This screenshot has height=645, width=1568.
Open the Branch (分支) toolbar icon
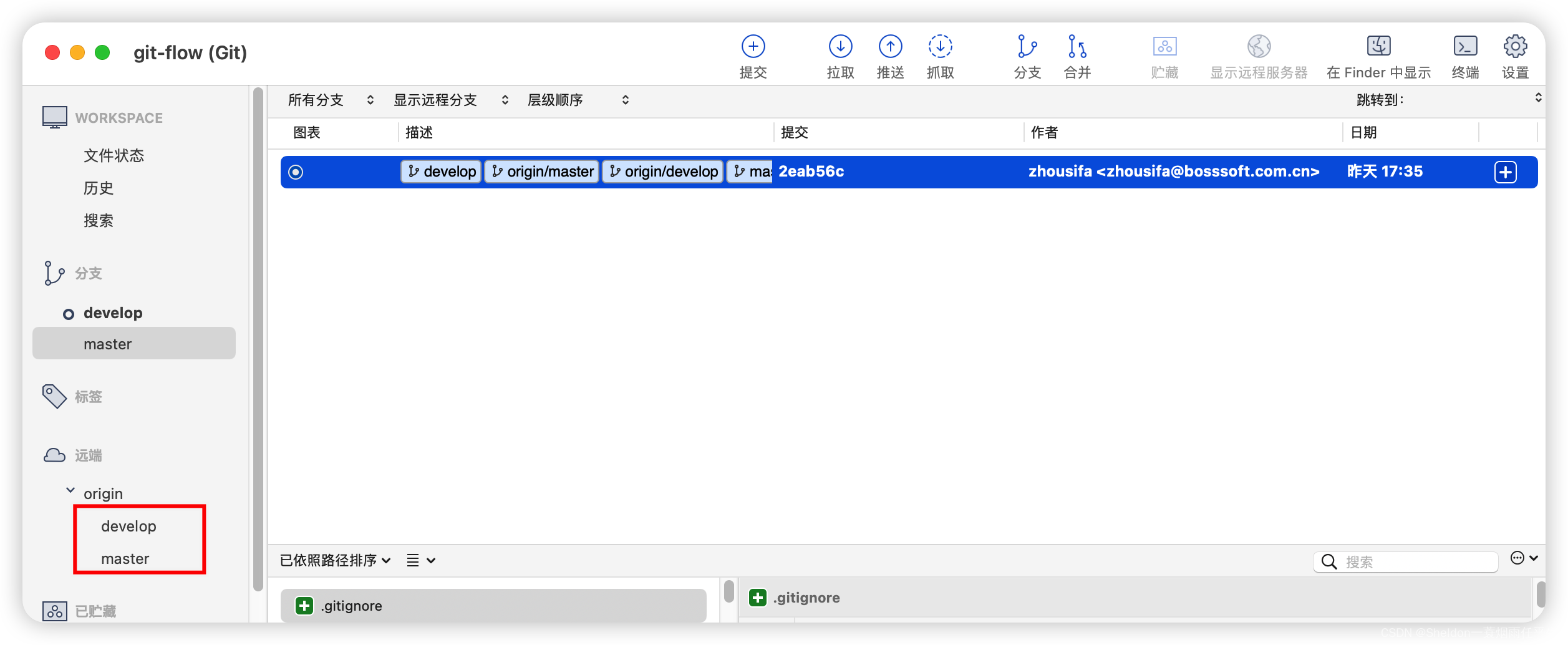[1027, 46]
